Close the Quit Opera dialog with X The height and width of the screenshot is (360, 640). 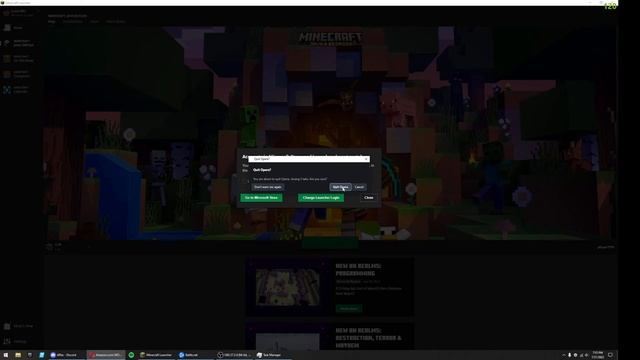click(366, 159)
